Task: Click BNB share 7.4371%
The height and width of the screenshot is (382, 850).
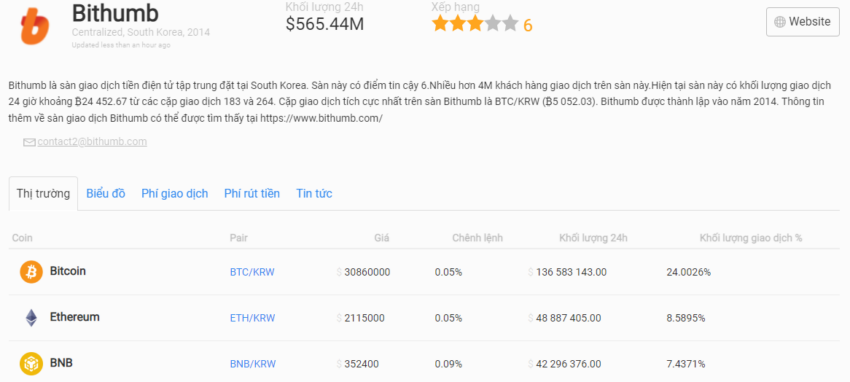Action: [686, 364]
